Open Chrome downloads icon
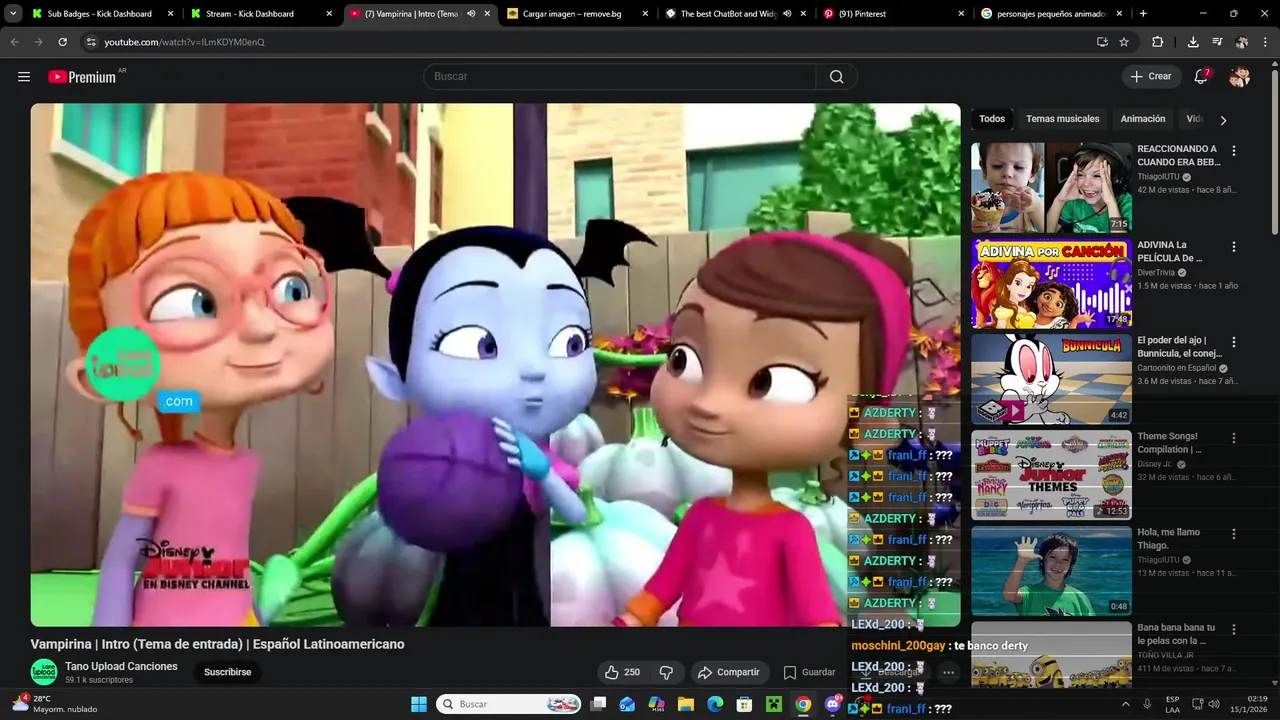The height and width of the screenshot is (720, 1280). click(x=1193, y=42)
